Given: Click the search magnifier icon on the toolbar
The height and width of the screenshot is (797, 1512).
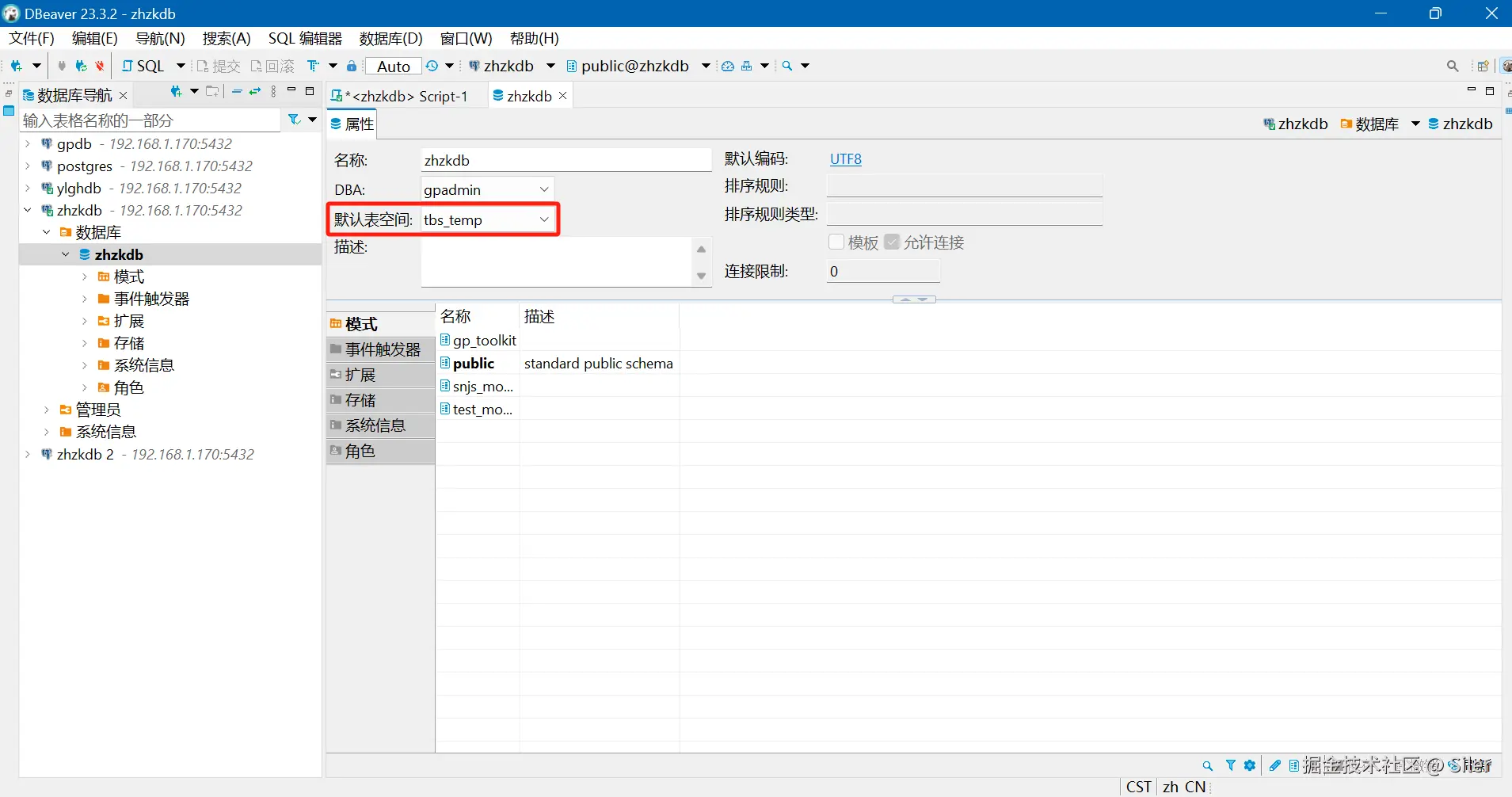Looking at the screenshot, I should 1452,66.
